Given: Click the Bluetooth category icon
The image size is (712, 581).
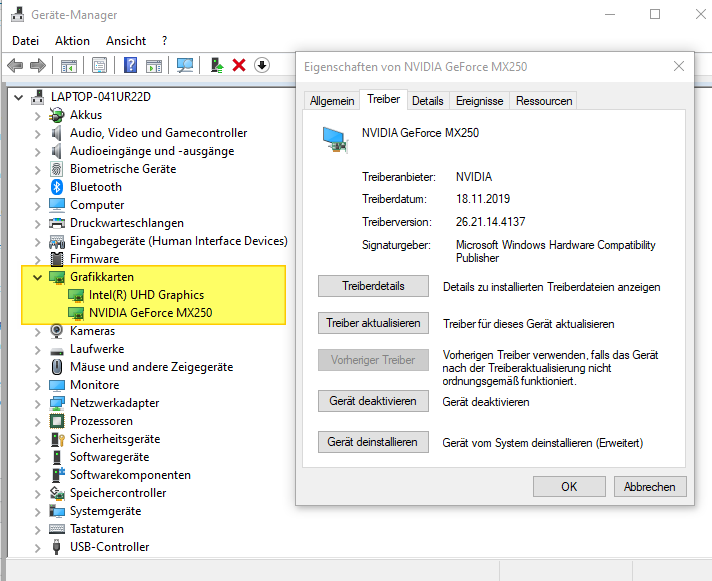Looking at the screenshot, I should tap(57, 187).
